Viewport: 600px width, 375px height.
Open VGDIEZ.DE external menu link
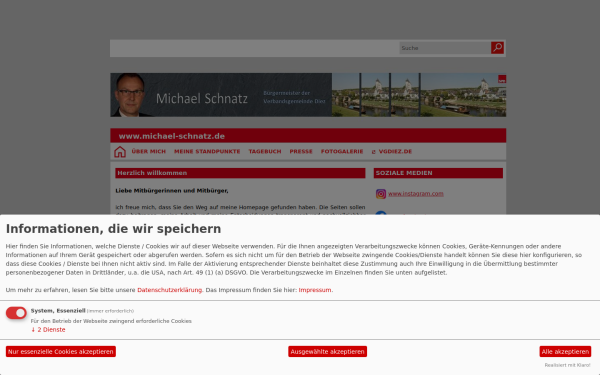point(392,152)
